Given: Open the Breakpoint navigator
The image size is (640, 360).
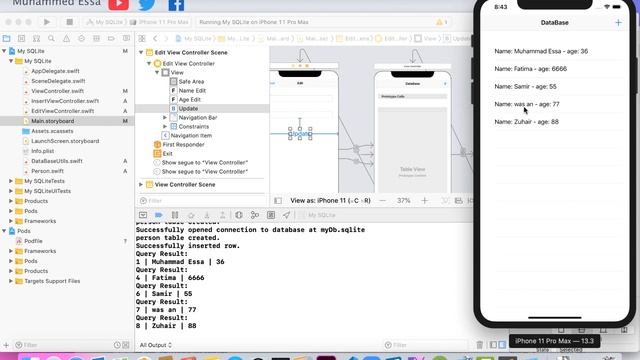Looking at the screenshot, I should pos(111,38).
